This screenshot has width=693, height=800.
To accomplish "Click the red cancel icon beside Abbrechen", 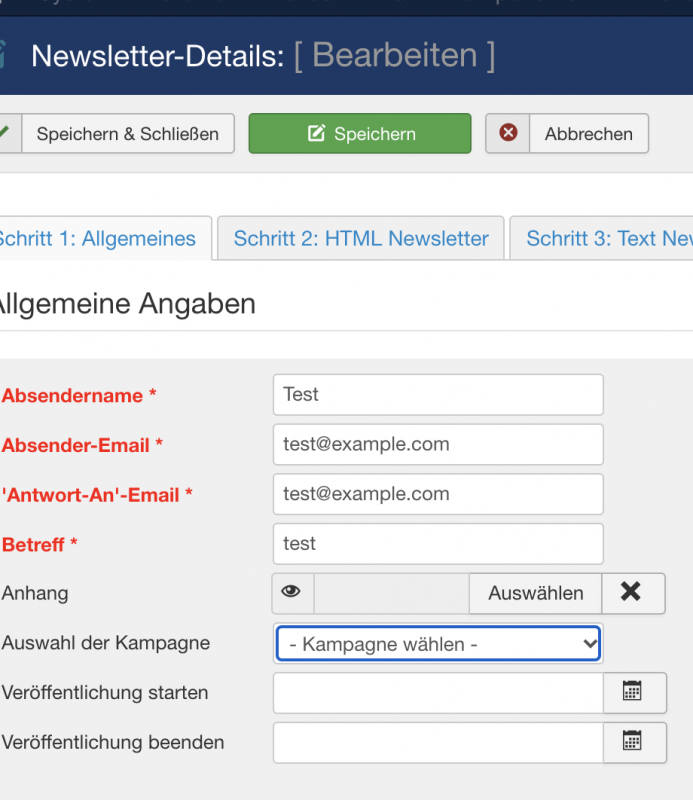I will [509, 133].
